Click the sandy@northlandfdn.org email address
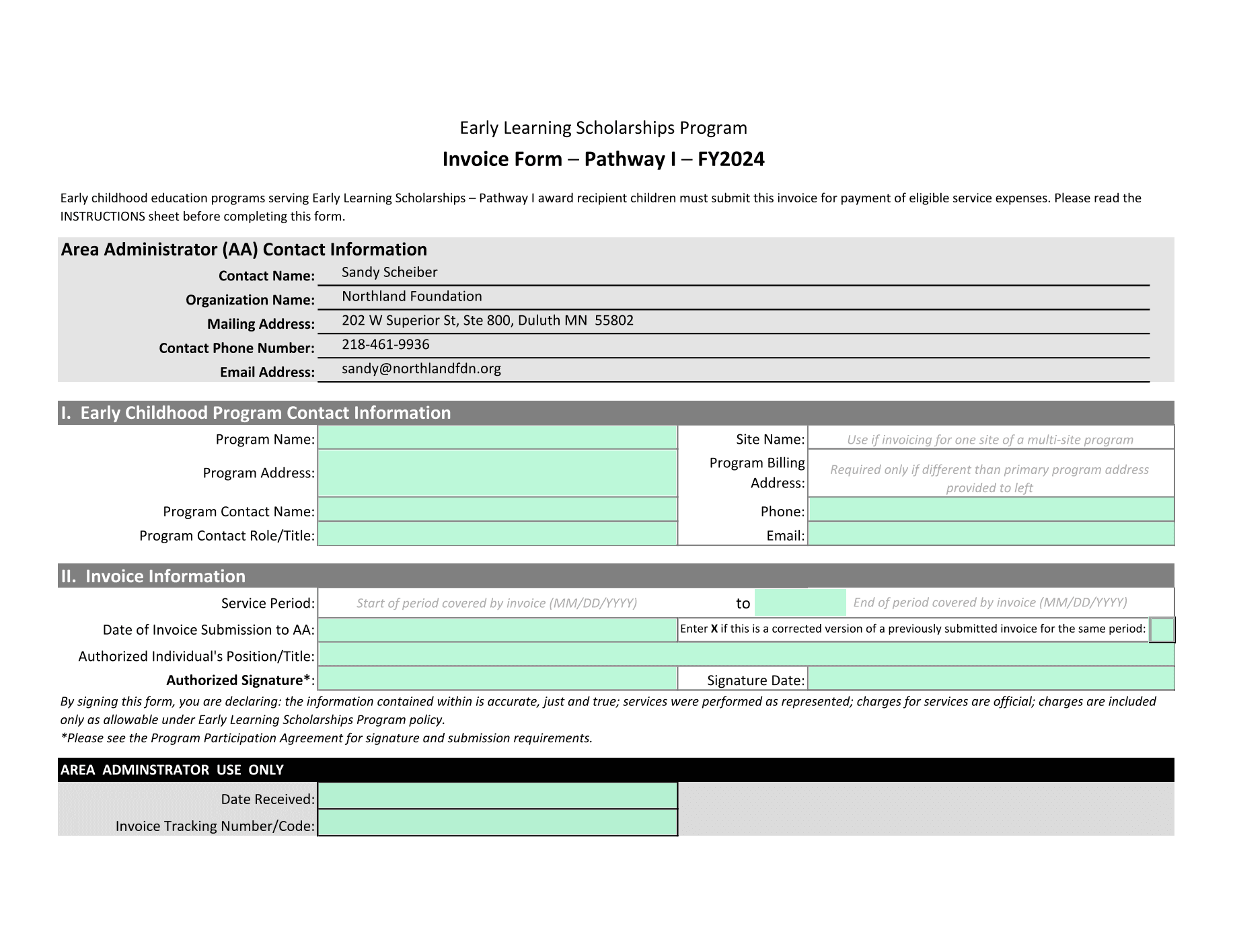Image resolution: width=1233 pixels, height=952 pixels. [x=421, y=368]
